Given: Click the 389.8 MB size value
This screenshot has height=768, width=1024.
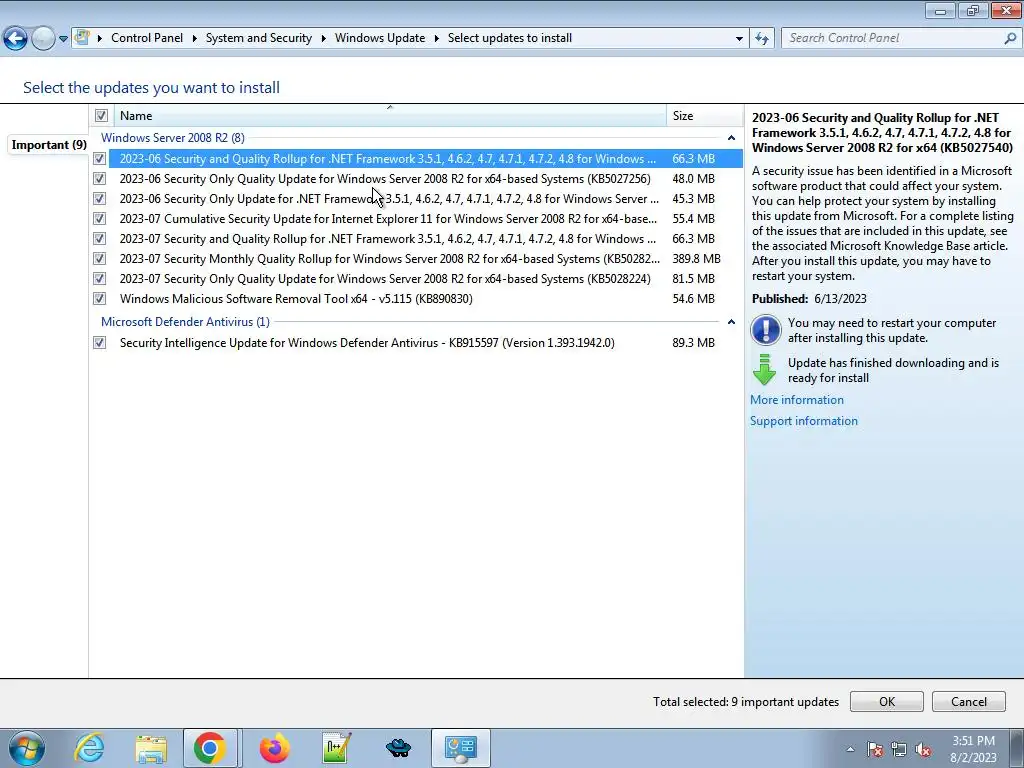Looking at the screenshot, I should point(696,259).
